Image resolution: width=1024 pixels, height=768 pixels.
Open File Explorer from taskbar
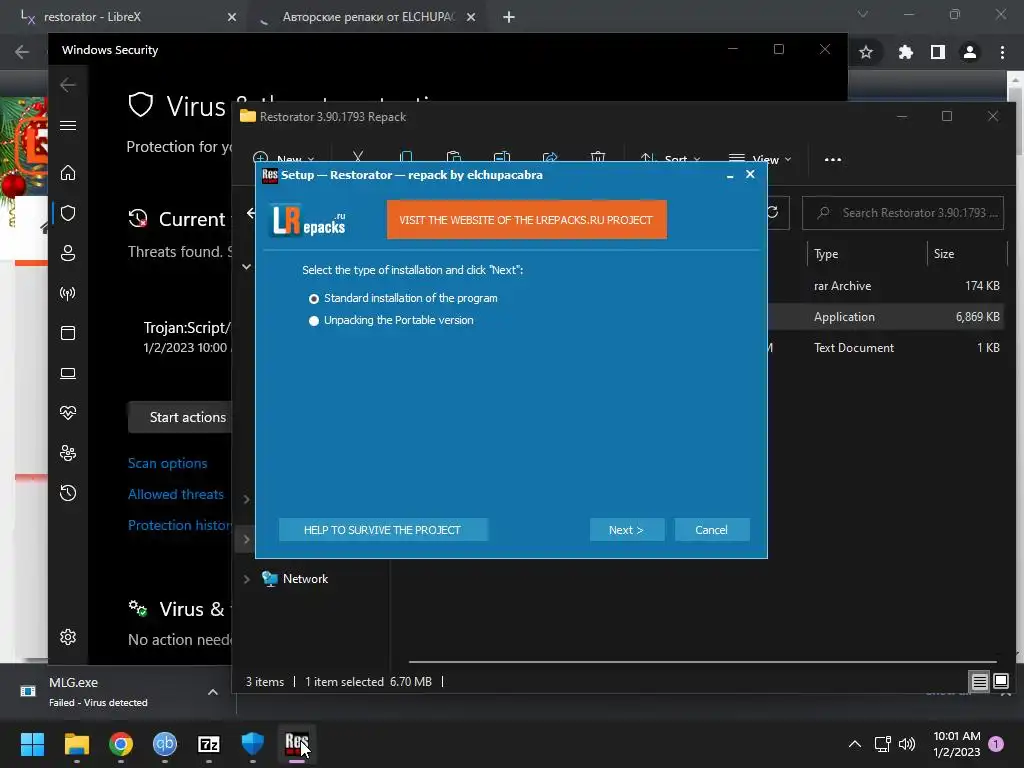(76, 744)
